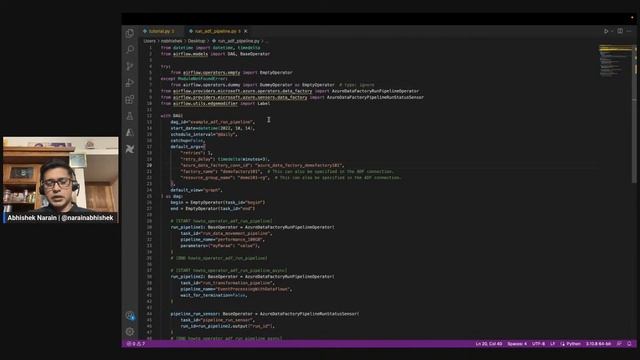
Task: Click the resource_group_name line
Action: pyautogui.click(x=291, y=178)
